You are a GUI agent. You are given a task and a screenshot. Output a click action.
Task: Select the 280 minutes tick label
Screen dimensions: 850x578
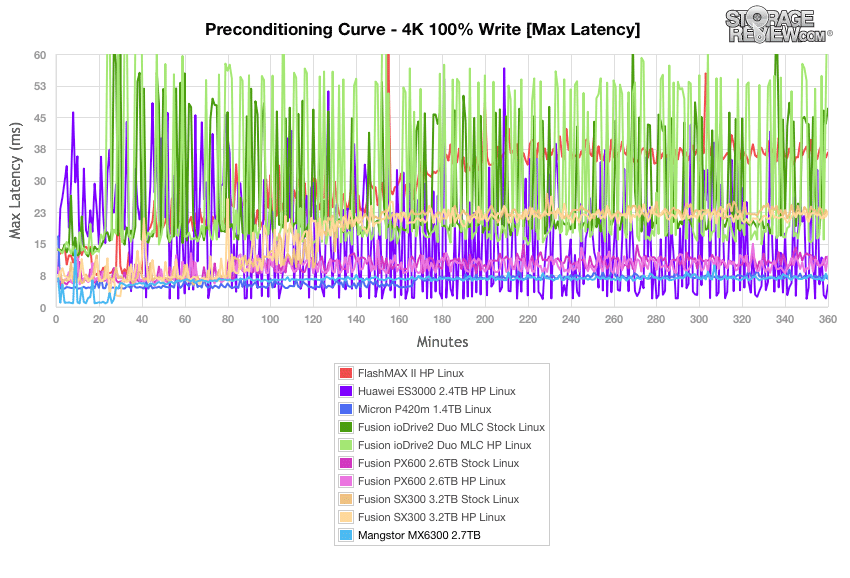(656, 319)
